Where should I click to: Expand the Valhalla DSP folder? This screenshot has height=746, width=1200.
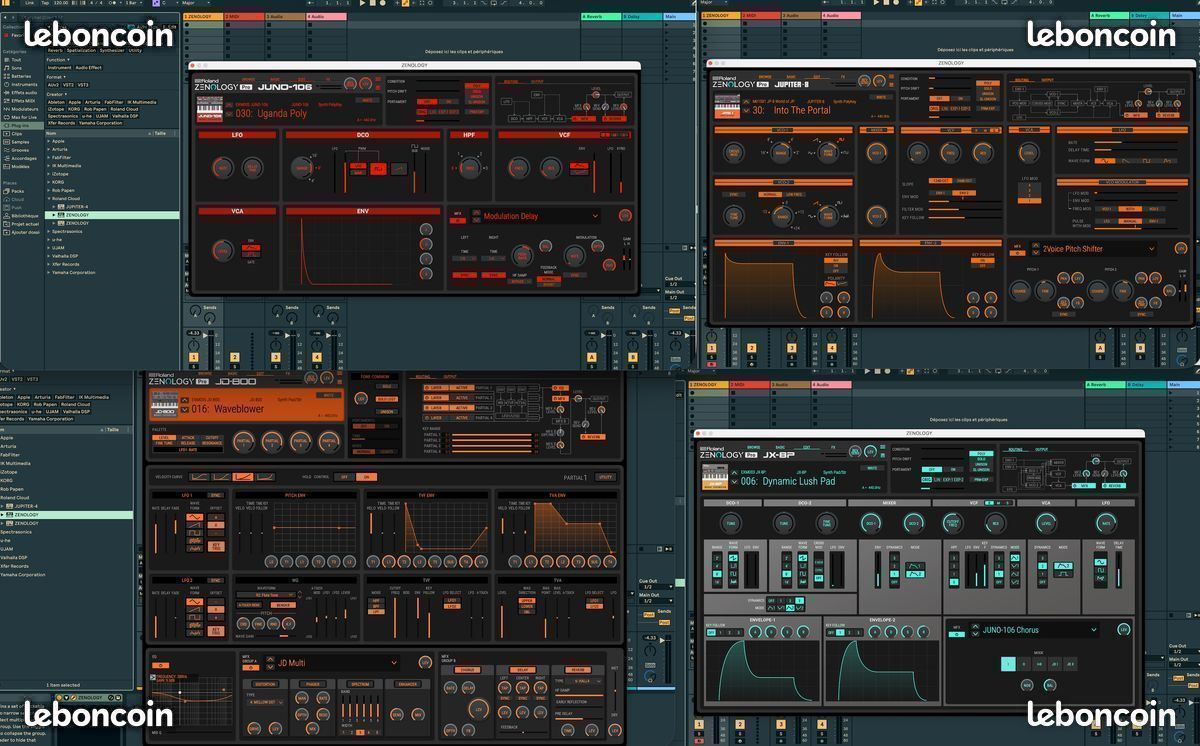[48, 256]
